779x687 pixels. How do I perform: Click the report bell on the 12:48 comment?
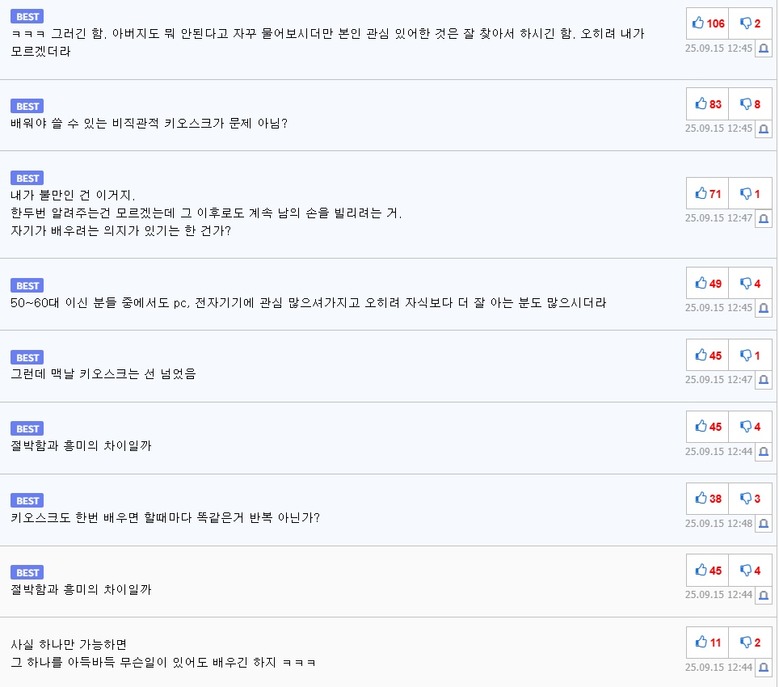pyautogui.click(x=764, y=524)
